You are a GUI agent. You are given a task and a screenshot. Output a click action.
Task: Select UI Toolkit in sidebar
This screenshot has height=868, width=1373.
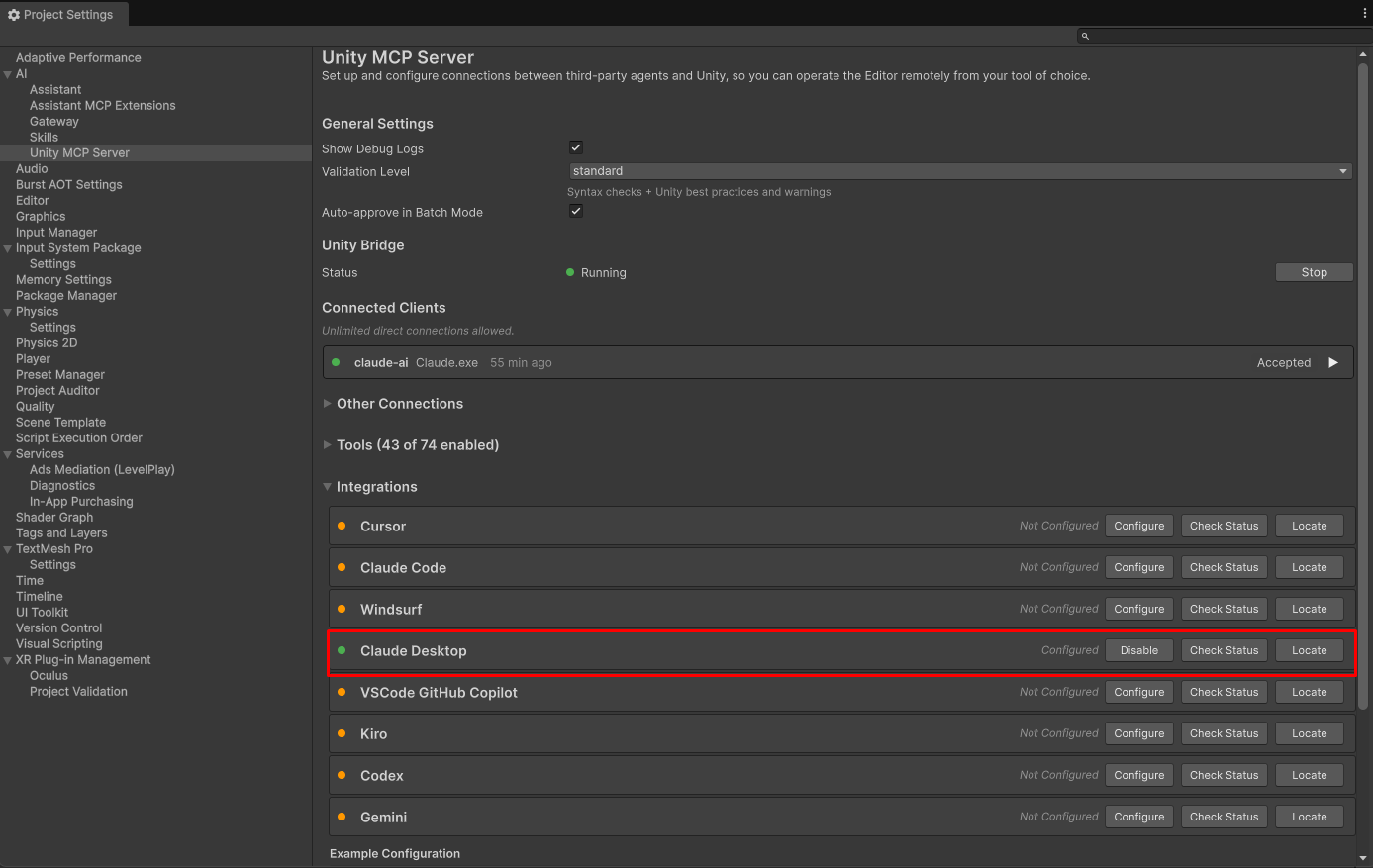[x=42, y=613]
